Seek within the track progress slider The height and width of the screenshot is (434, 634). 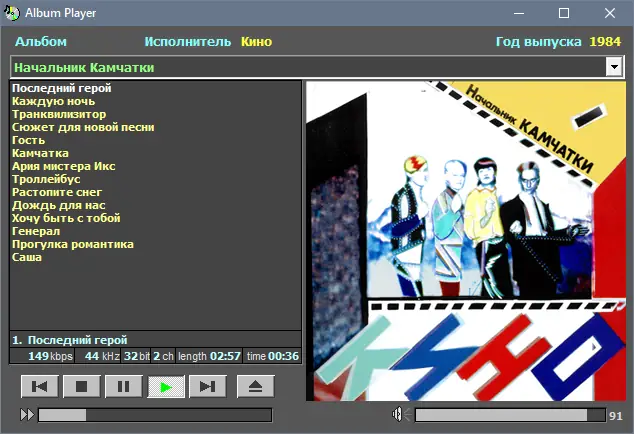click(155, 415)
